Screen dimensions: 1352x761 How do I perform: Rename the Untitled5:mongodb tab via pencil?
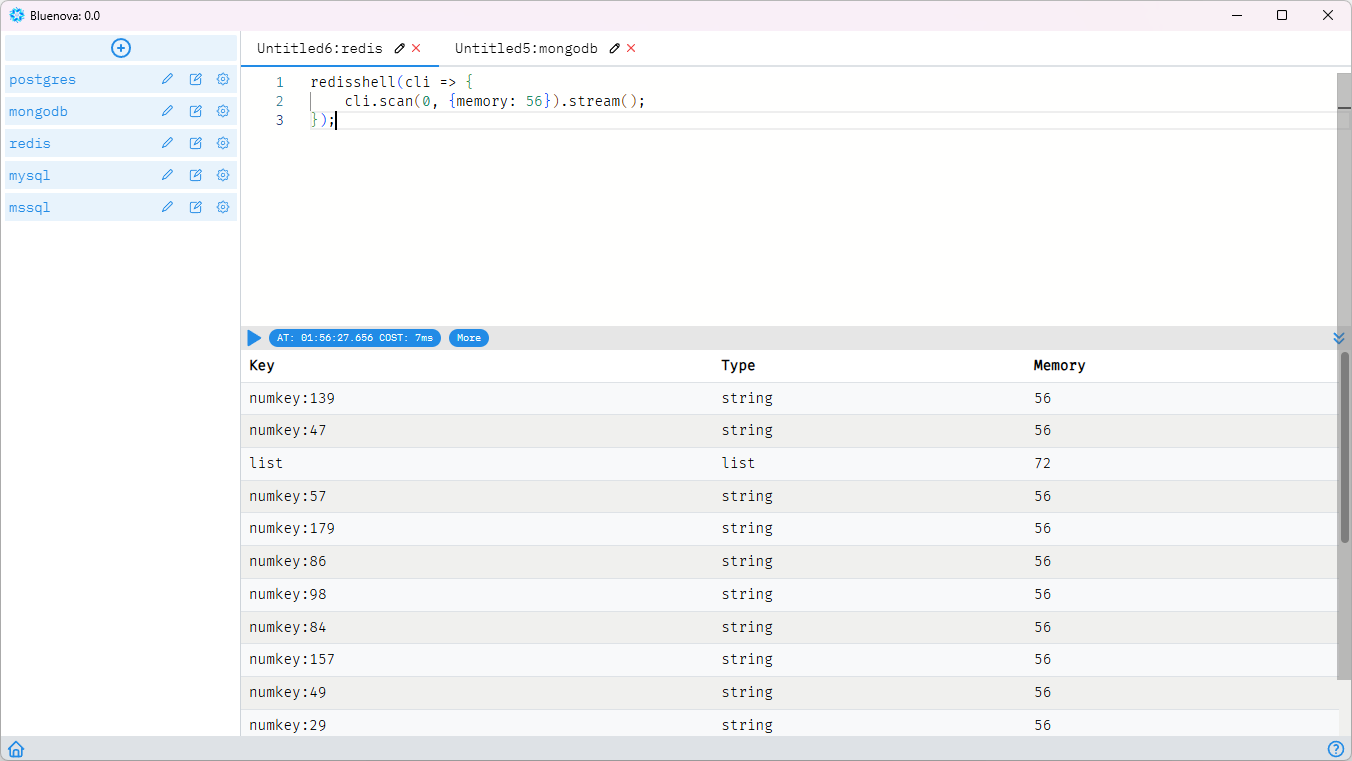[x=615, y=48]
